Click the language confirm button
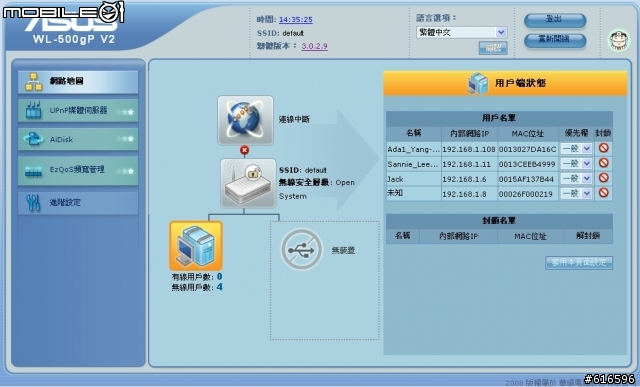 pos(493,48)
